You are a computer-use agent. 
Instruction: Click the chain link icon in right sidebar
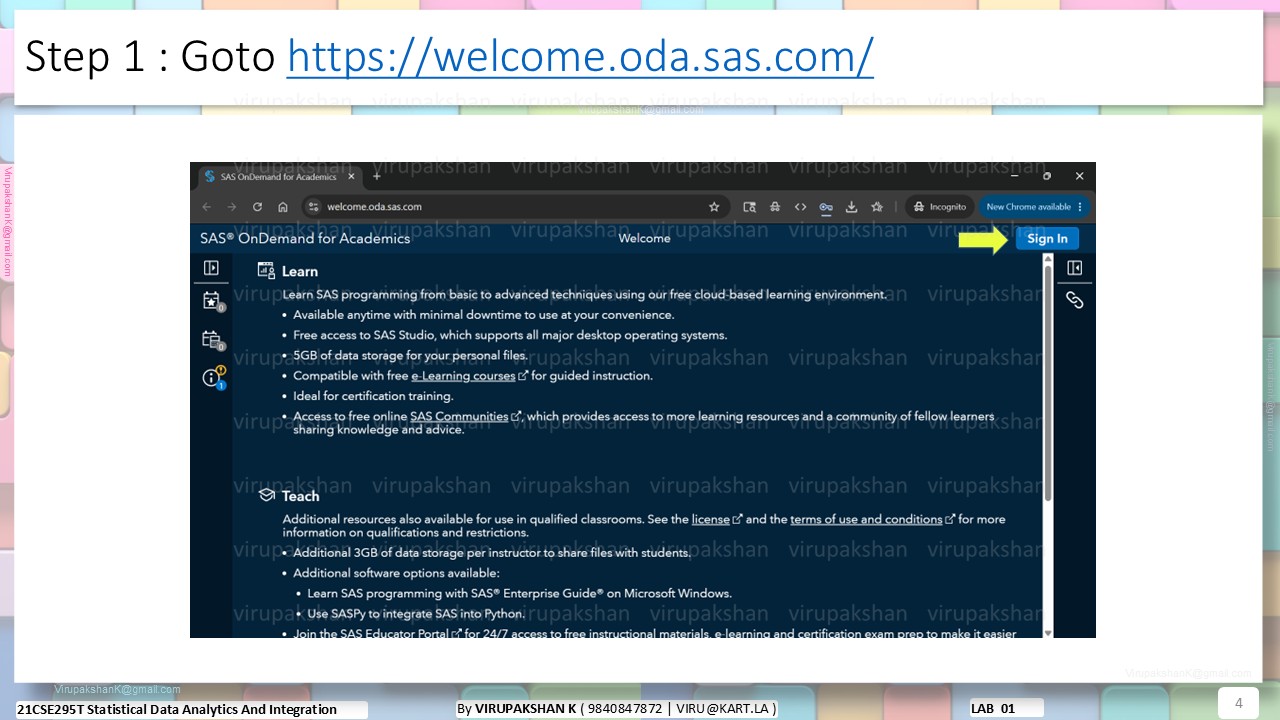1075,300
